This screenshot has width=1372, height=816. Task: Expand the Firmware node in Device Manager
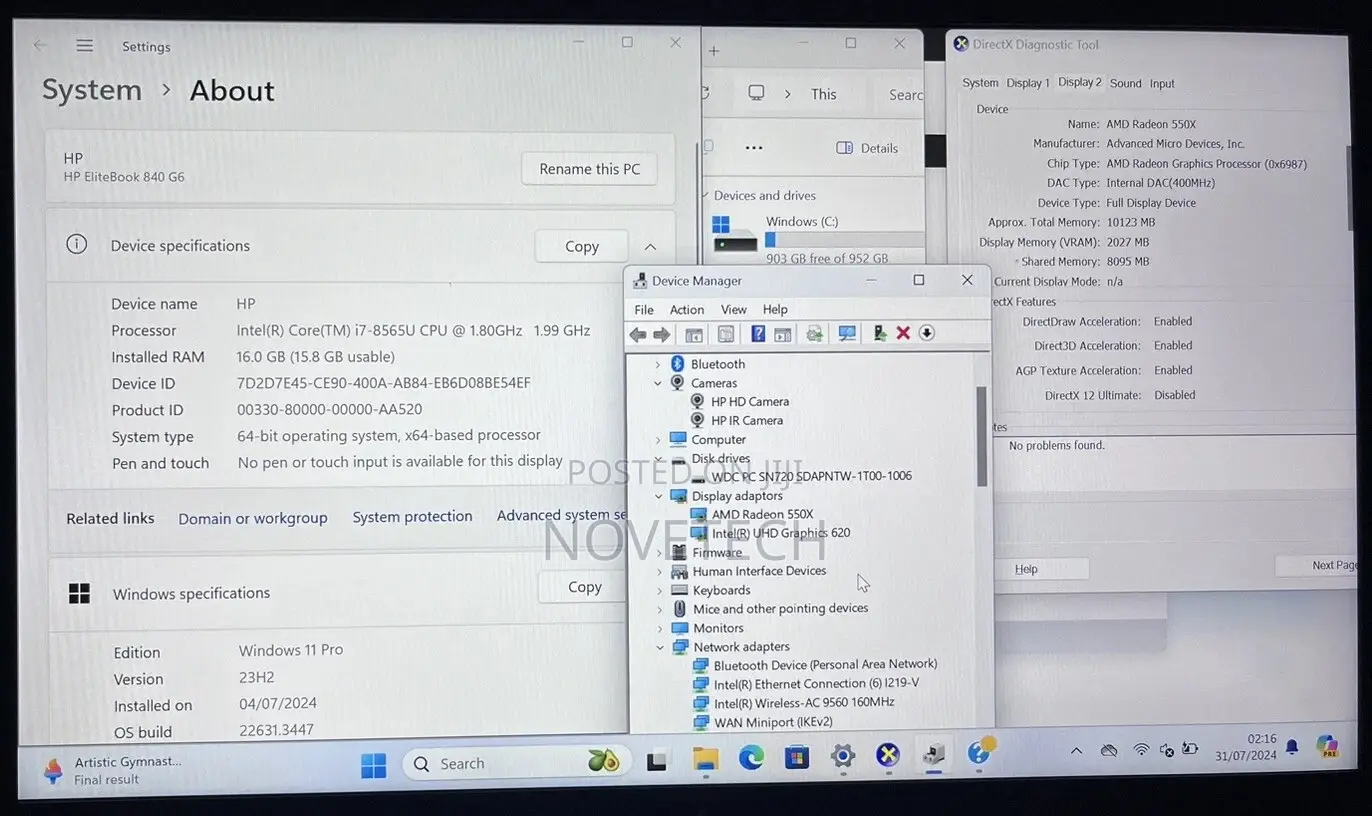[659, 553]
